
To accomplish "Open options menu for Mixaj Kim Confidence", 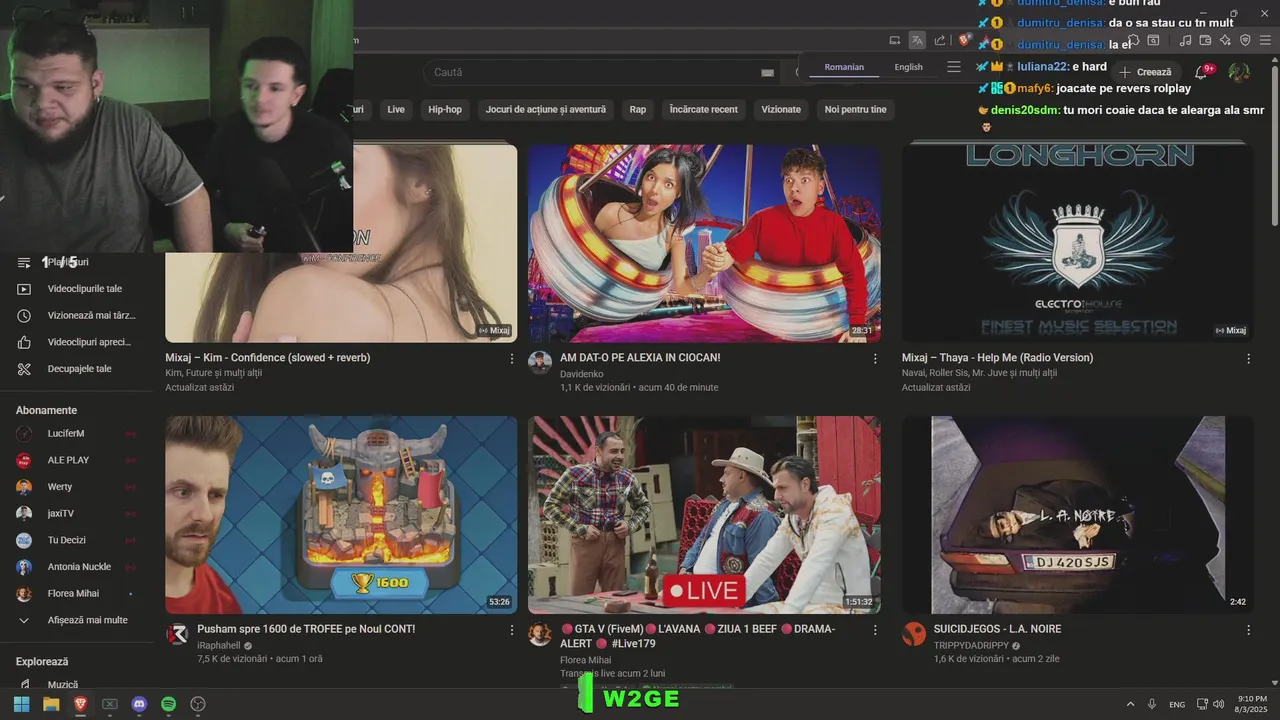I will click(512, 358).
